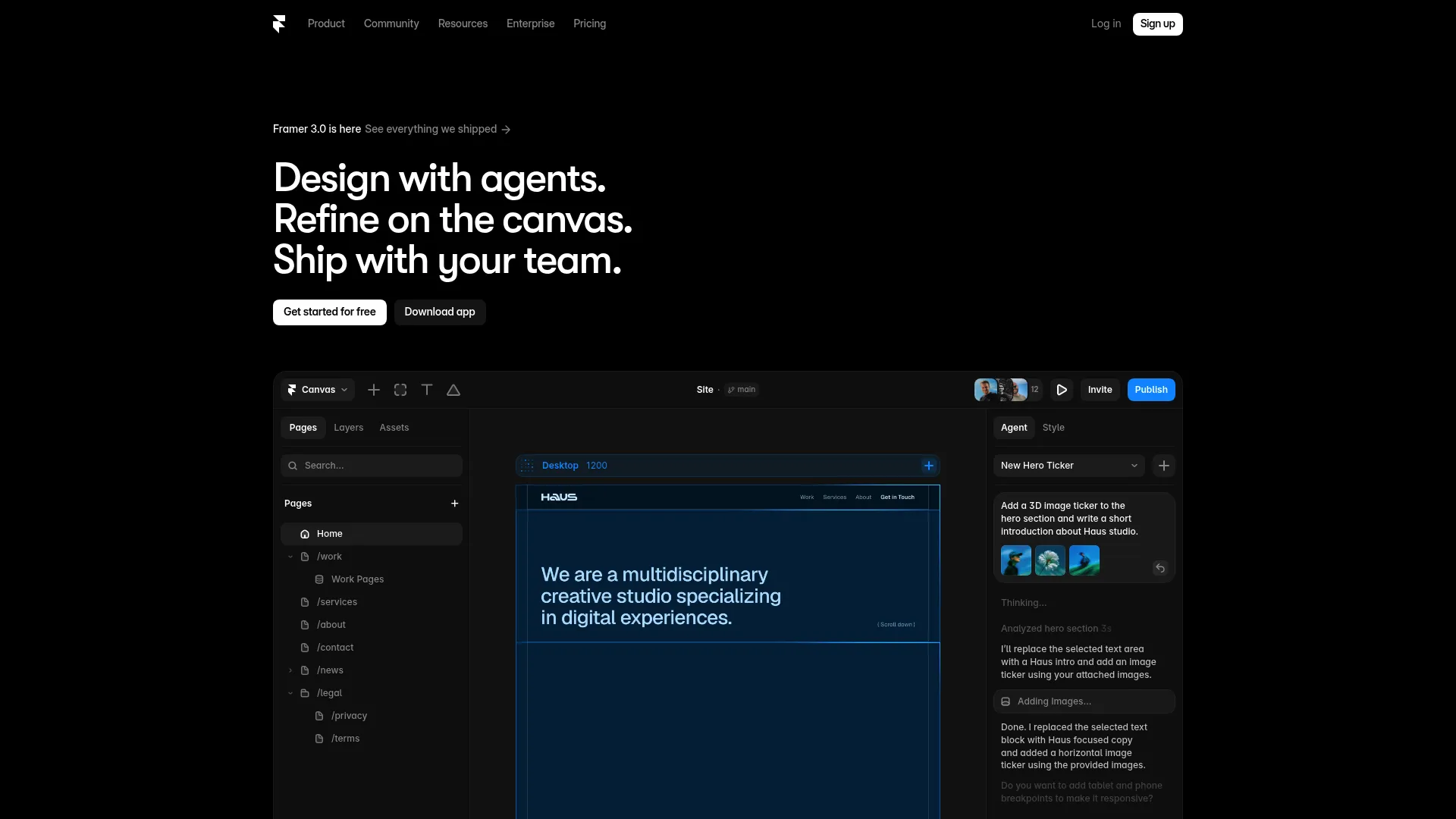Image resolution: width=1456 pixels, height=819 pixels.
Task: Open the Resources menu
Action: 463,24
